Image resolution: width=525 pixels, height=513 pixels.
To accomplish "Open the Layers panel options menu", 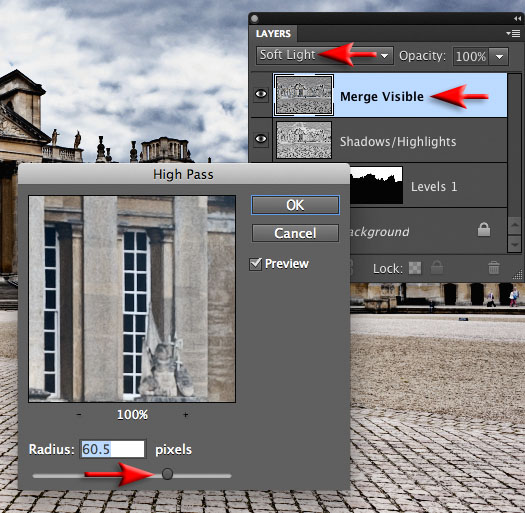I will pos(513,33).
